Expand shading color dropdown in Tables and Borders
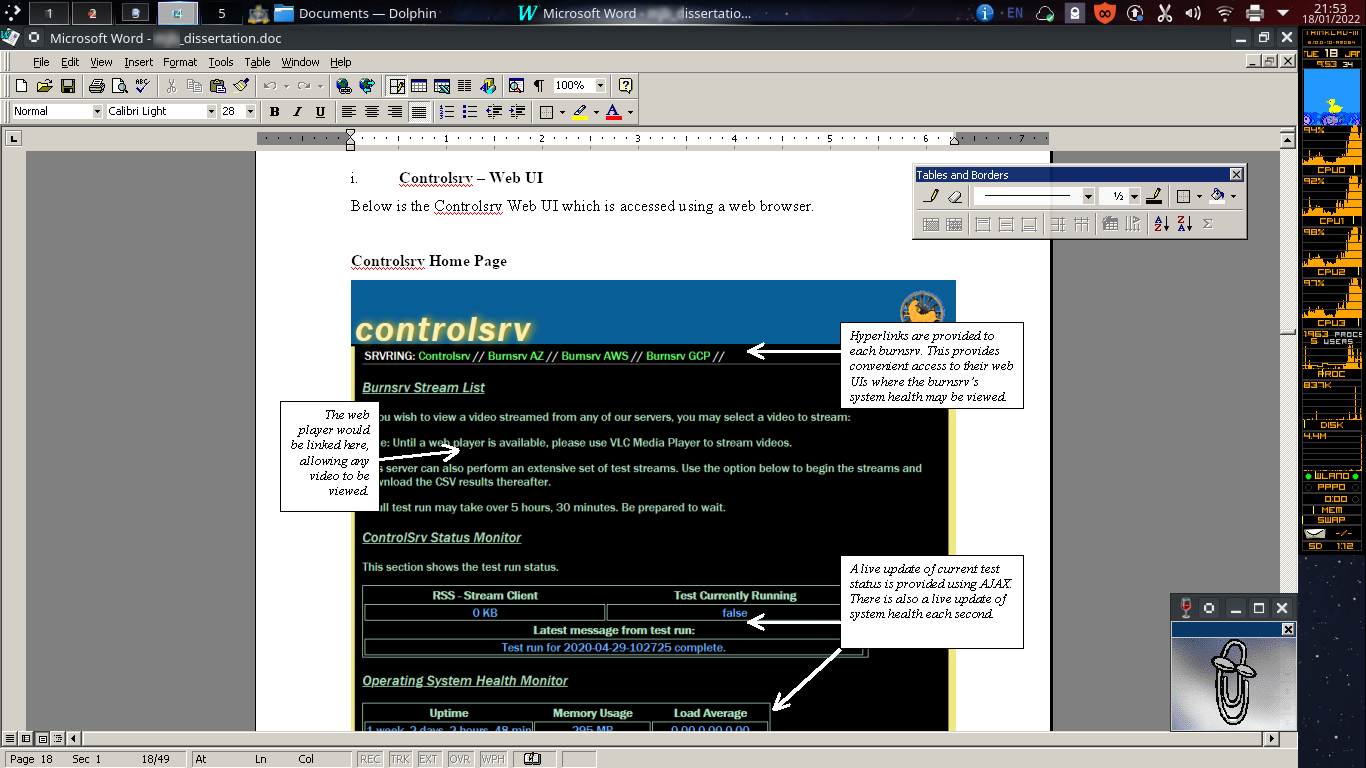This screenshot has height=768, width=1366. pos(1233,196)
